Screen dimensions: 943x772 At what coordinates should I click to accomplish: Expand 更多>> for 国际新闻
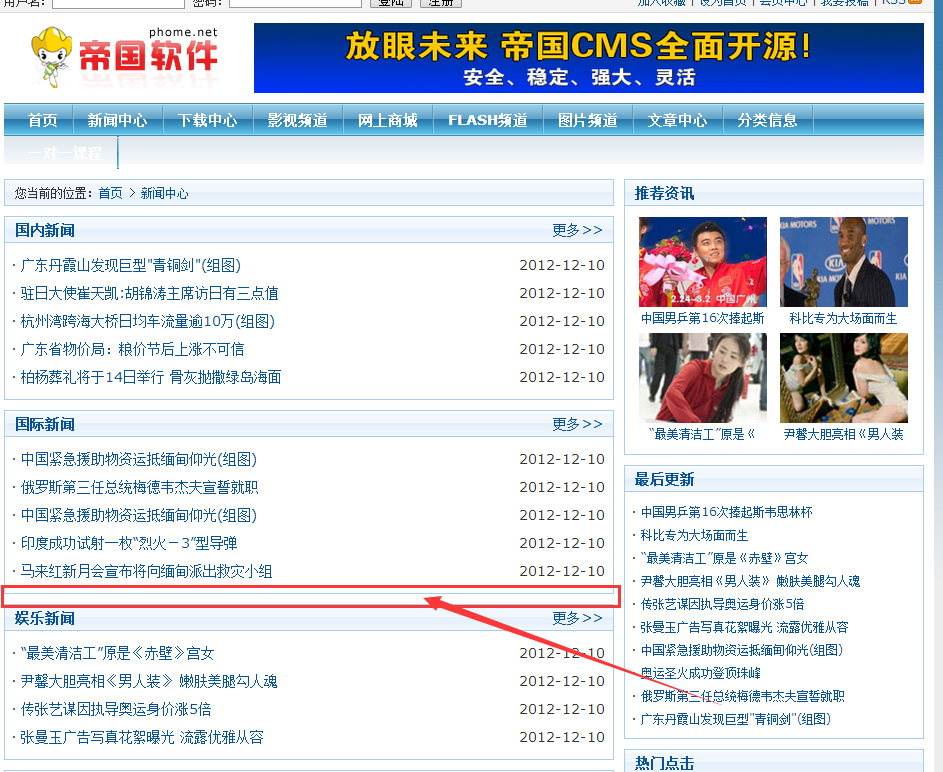point(577,424)
